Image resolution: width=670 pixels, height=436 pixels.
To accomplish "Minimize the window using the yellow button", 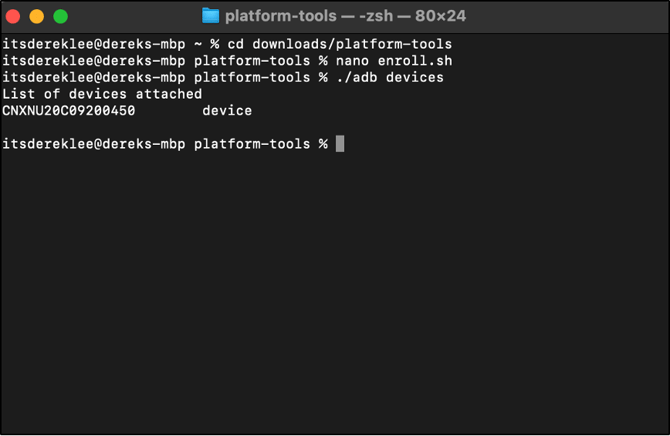I will click(x=37, y=16).
